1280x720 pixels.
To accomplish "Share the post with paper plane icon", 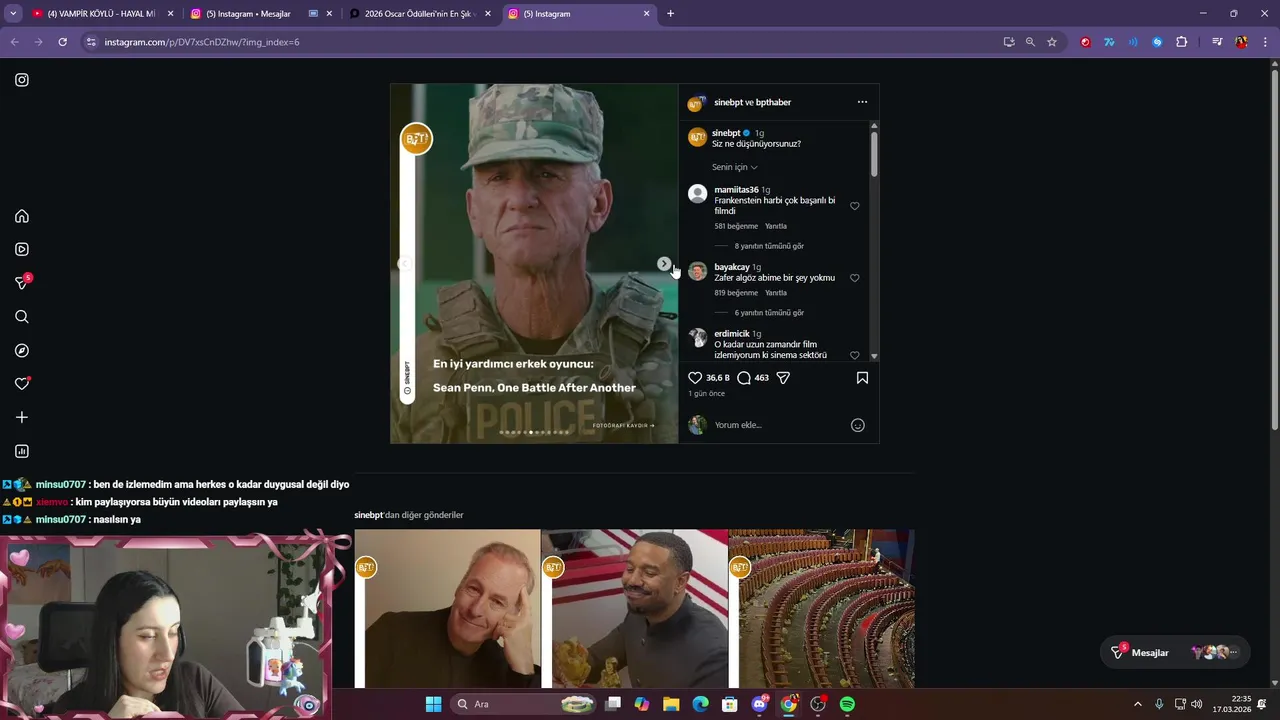I will pyautogui.click(x=783, y=378).
